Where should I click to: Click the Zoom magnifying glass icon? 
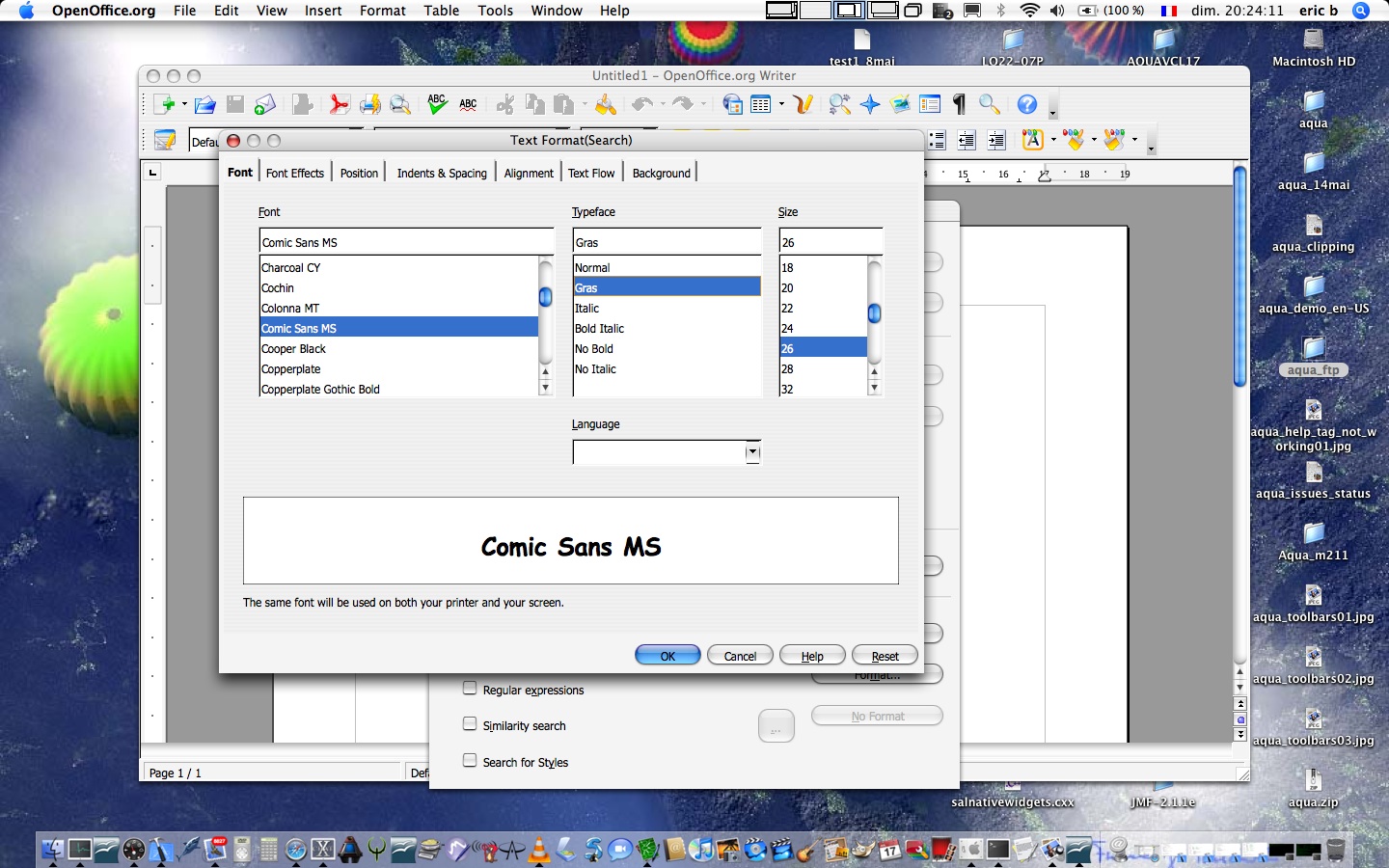point(989,104)
